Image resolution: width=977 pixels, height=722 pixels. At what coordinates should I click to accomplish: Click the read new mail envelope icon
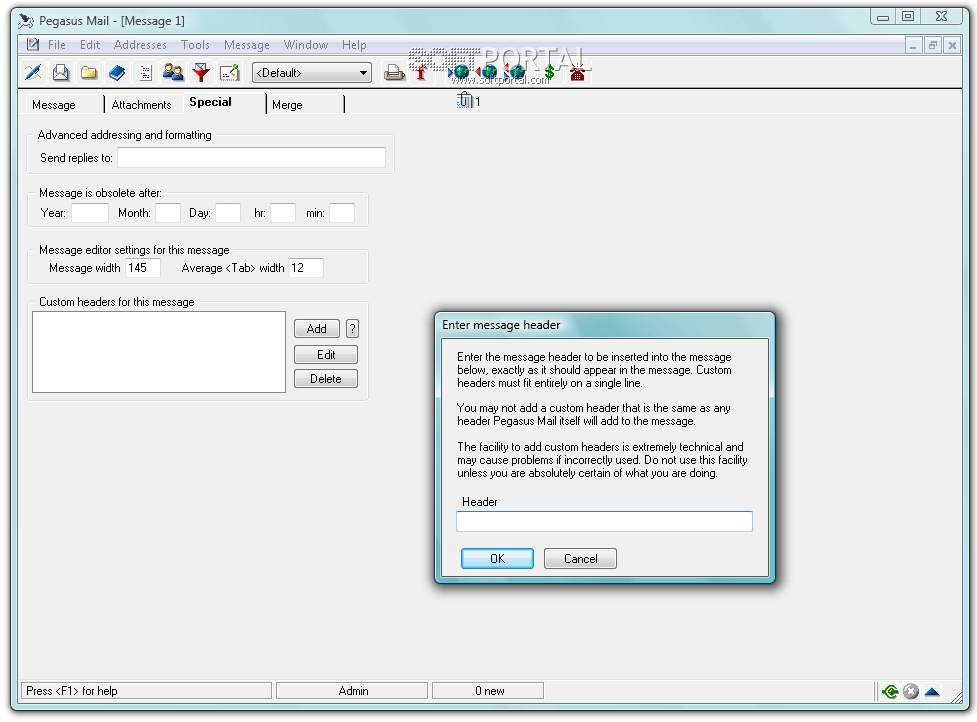pos(61,72)
